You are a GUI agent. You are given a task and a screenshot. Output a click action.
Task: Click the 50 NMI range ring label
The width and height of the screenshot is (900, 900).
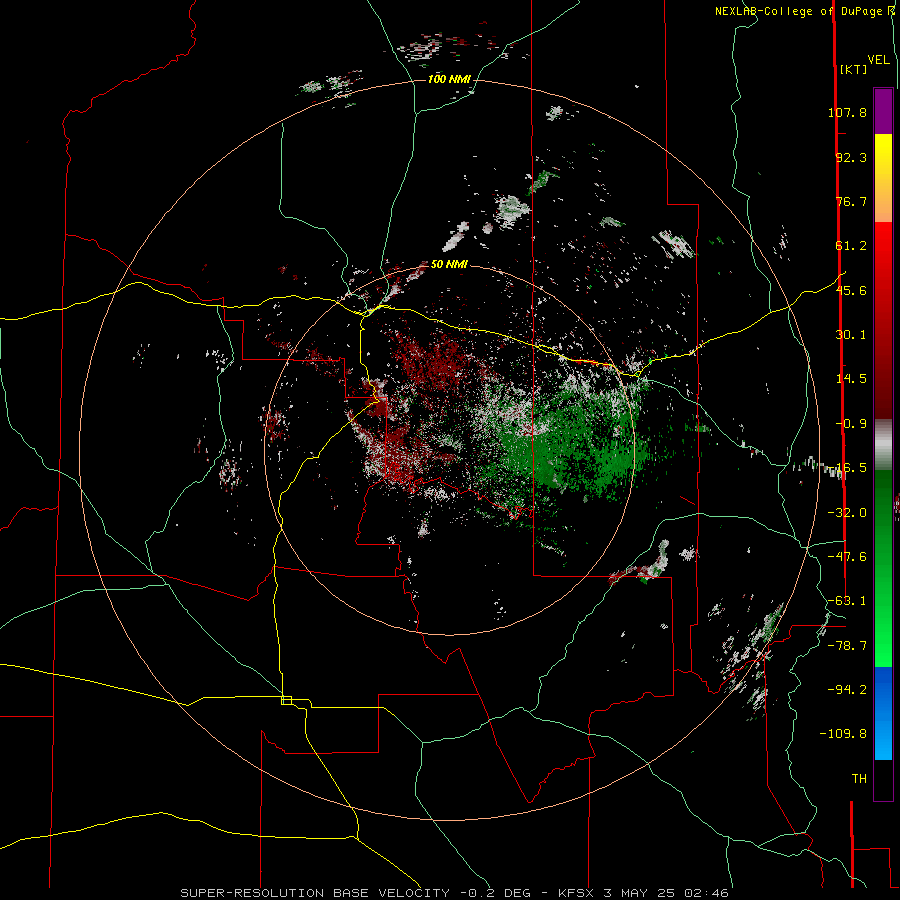449,265
